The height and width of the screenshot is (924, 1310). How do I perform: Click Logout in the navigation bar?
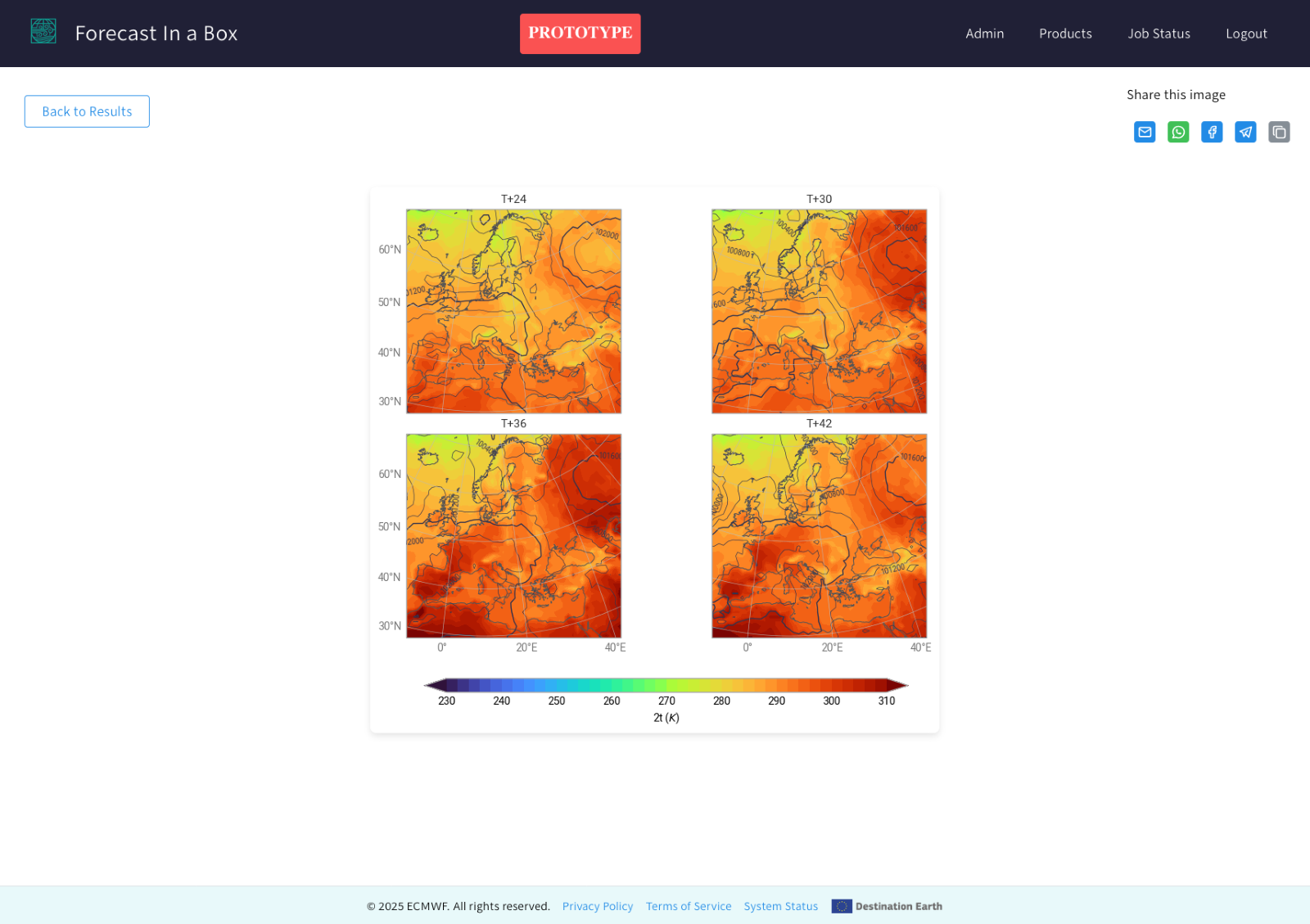point(1246,34)
